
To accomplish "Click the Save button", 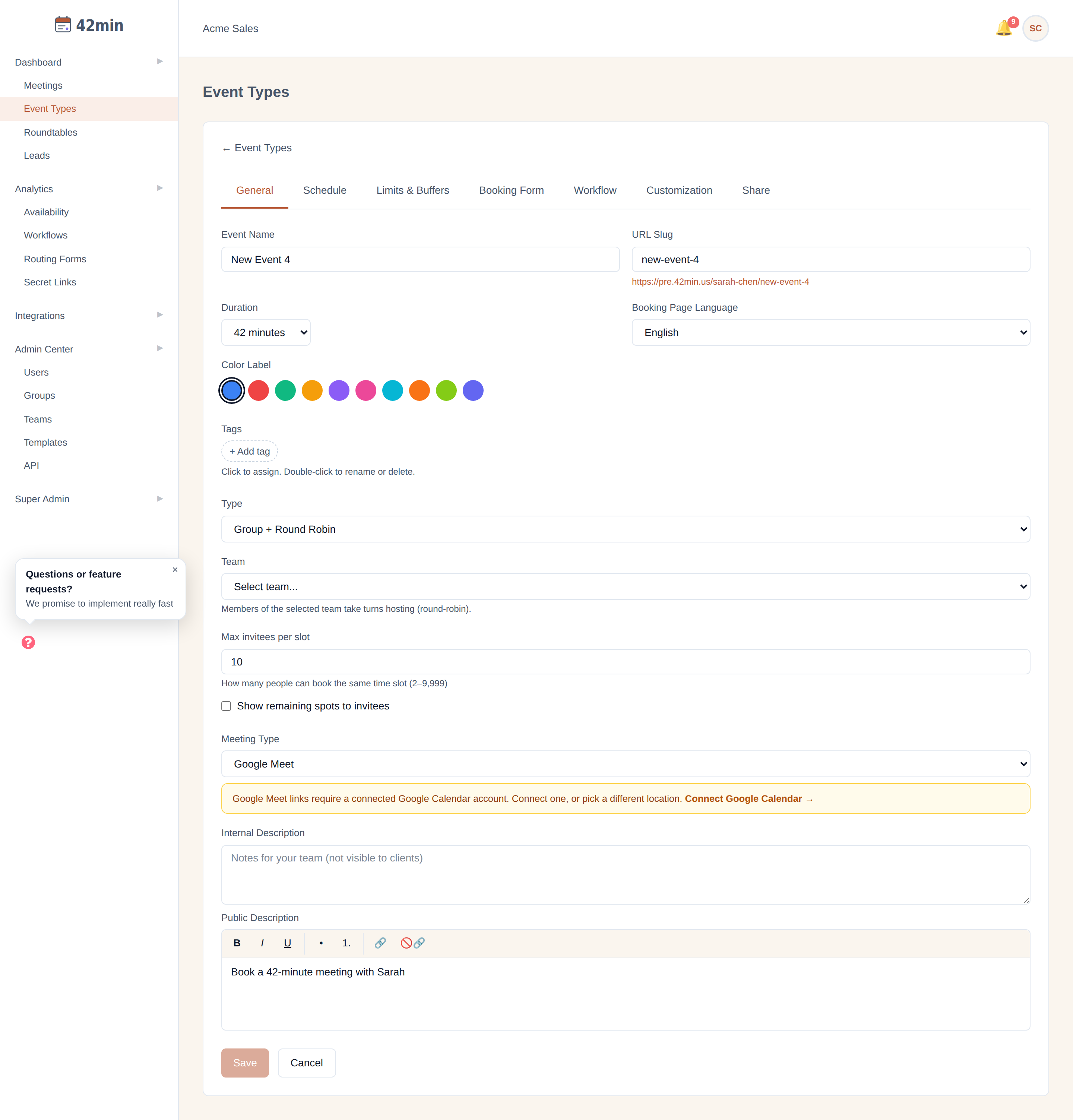I will tap(244, 1063).
